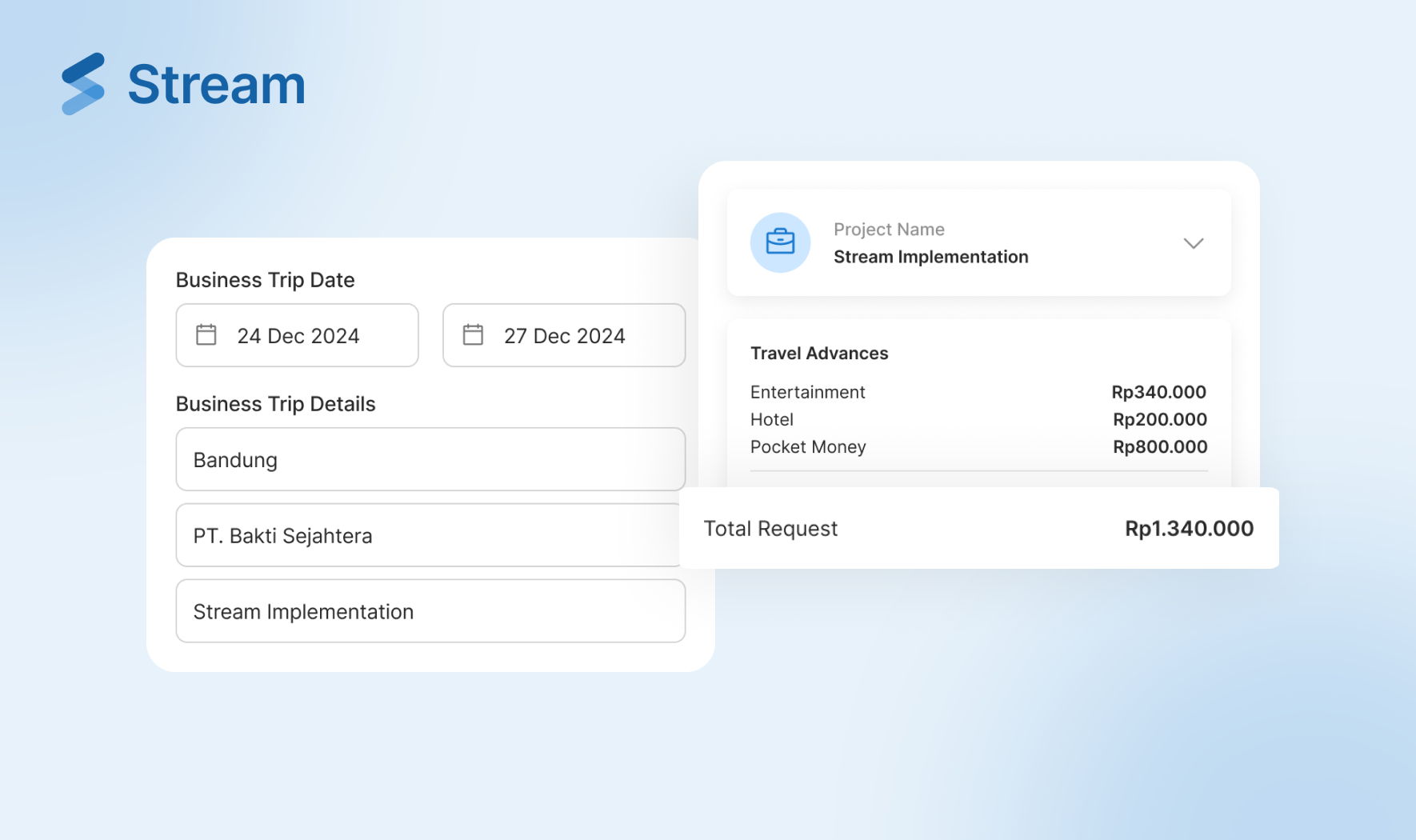The height and width of the screenshot is (840, 1416).
Task: Click the Rp340.000 entertainment amount
Action: pos(1158,392)
